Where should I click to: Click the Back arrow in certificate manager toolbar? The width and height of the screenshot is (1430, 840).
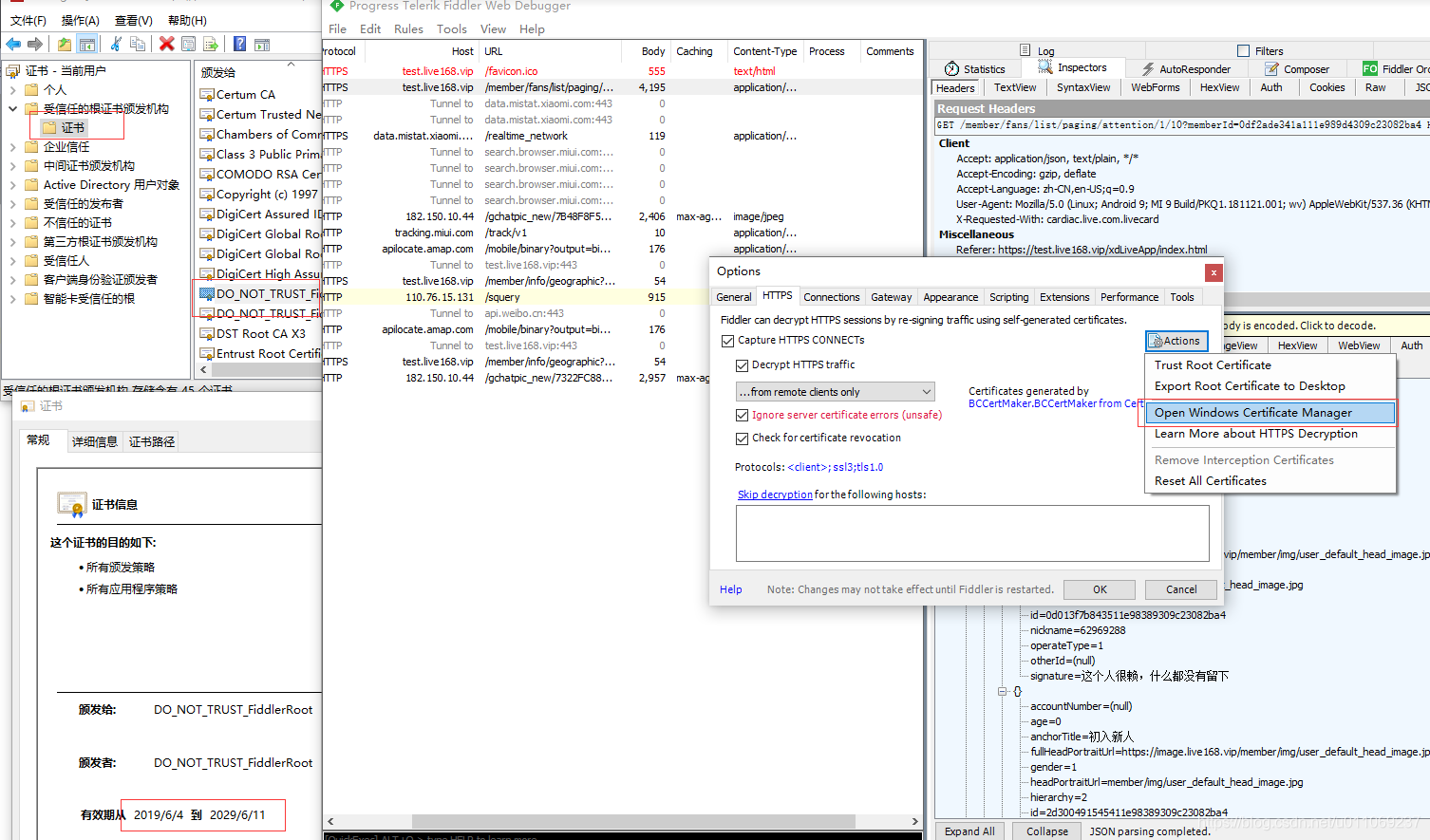[x=13, y=44]
